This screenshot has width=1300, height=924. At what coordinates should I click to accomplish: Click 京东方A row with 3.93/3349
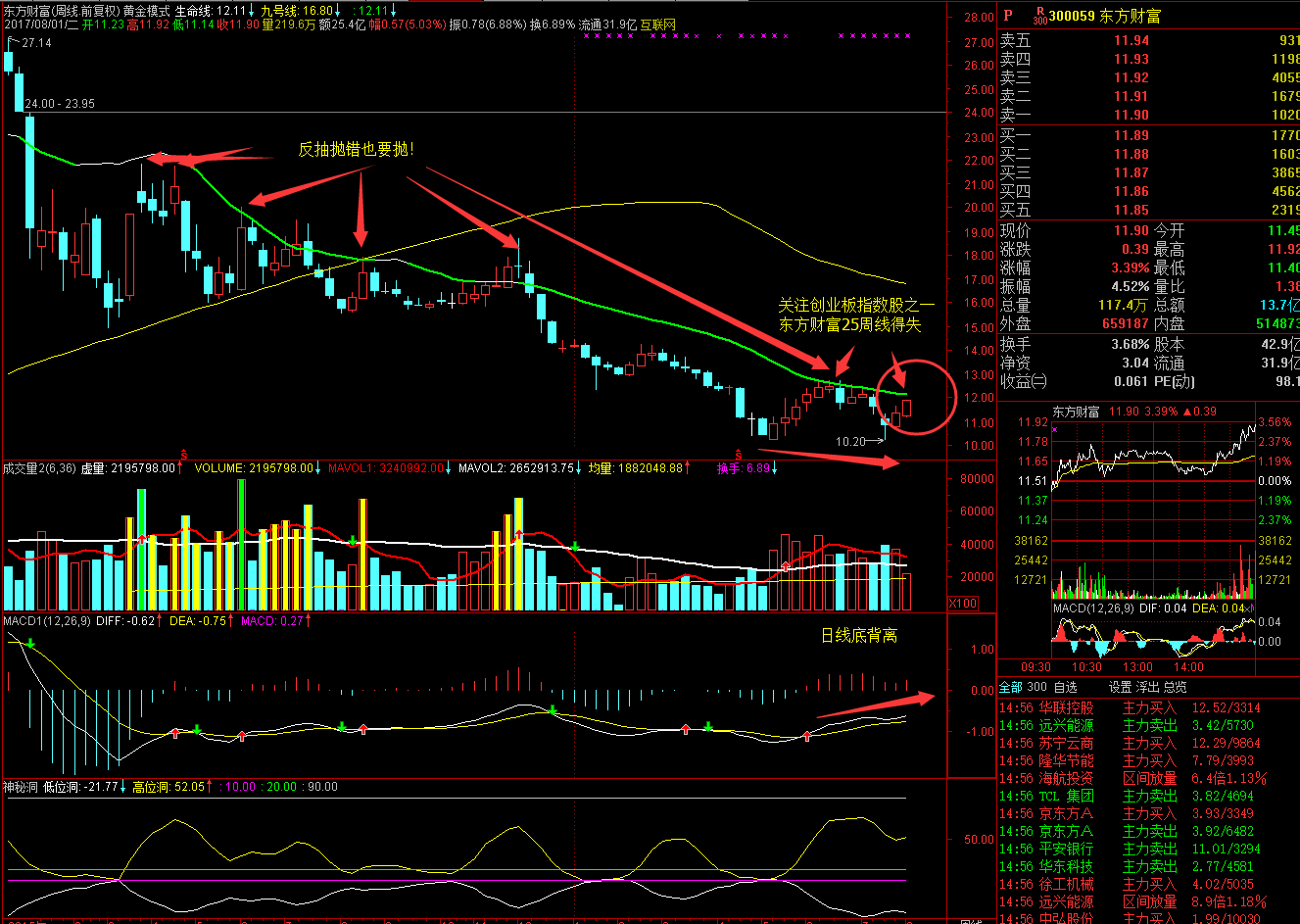tap(1149, 813)
